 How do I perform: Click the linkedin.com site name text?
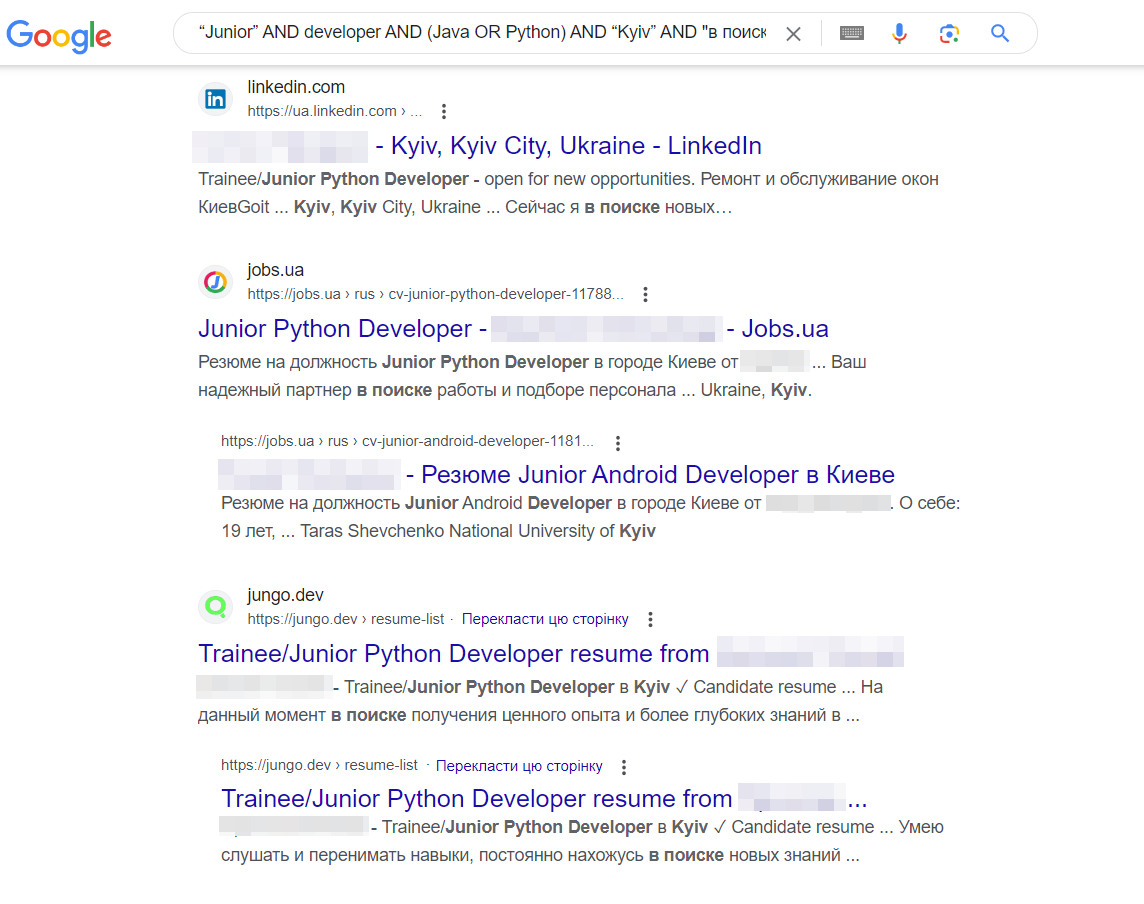295,87
